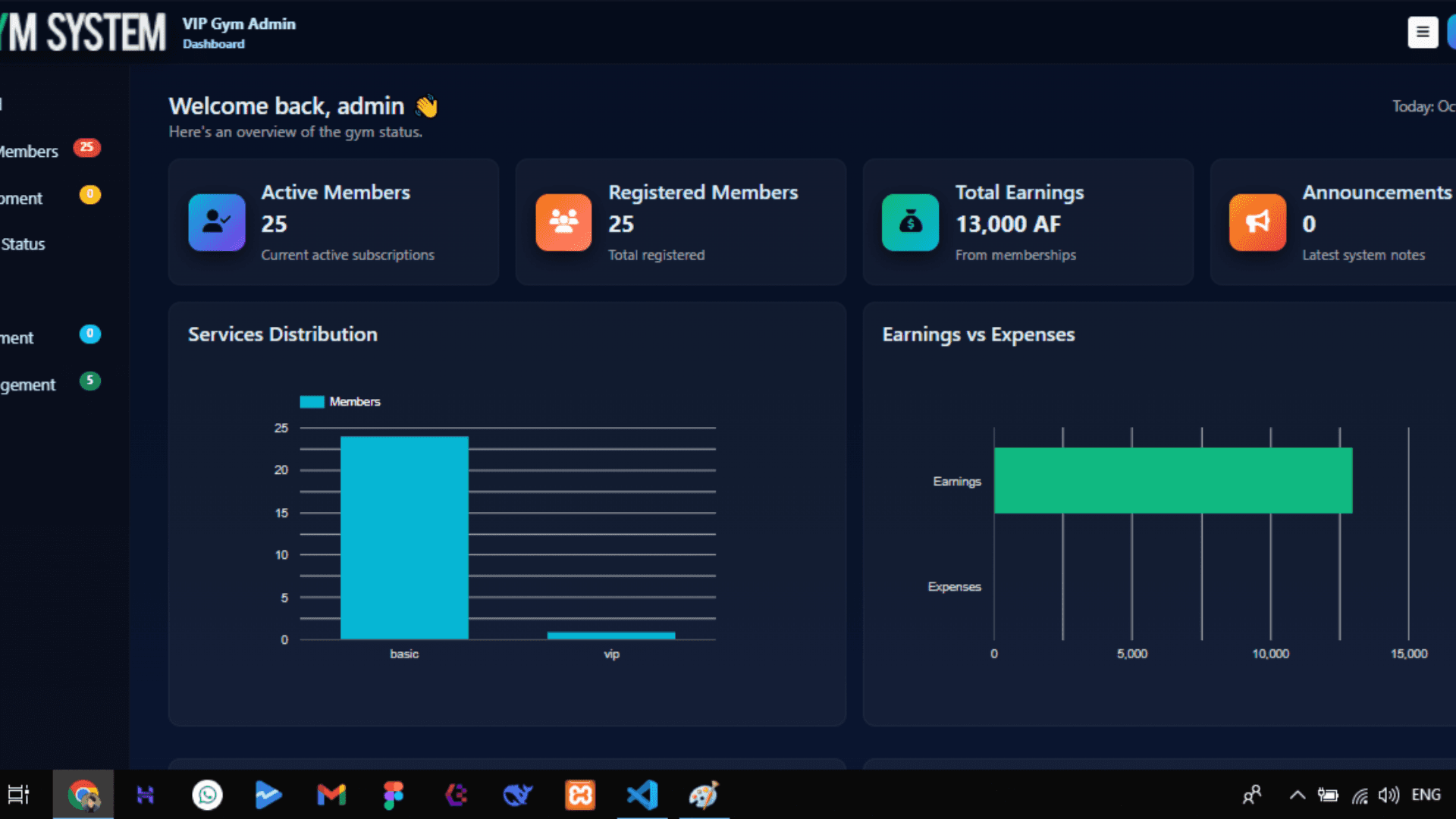The width and height of the screenshot is (1456, 819).
Task: Open the Members sidebar item
Action: pos(30,151)
